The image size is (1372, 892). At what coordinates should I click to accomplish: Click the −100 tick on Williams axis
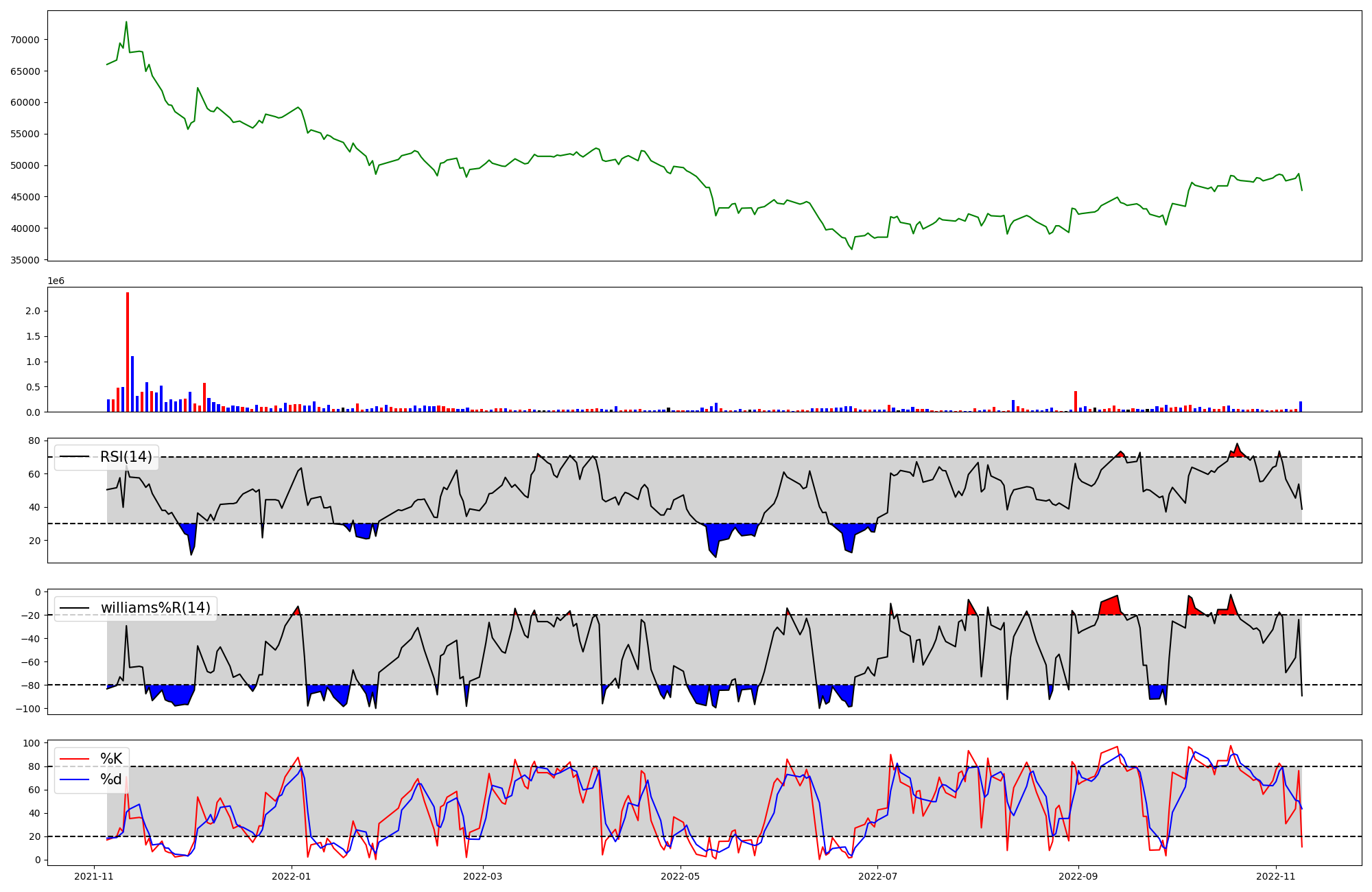pos(28,709)
